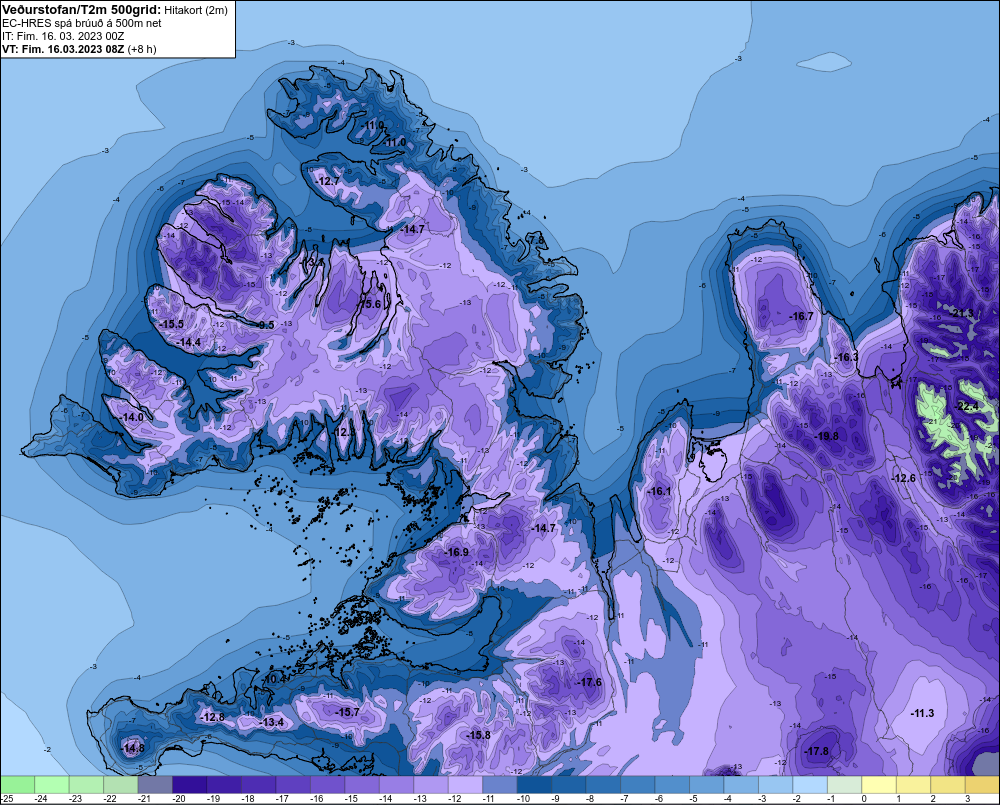Click the pale yellow legend swatch at 0
1000x805 pixels.
point(879,785)
